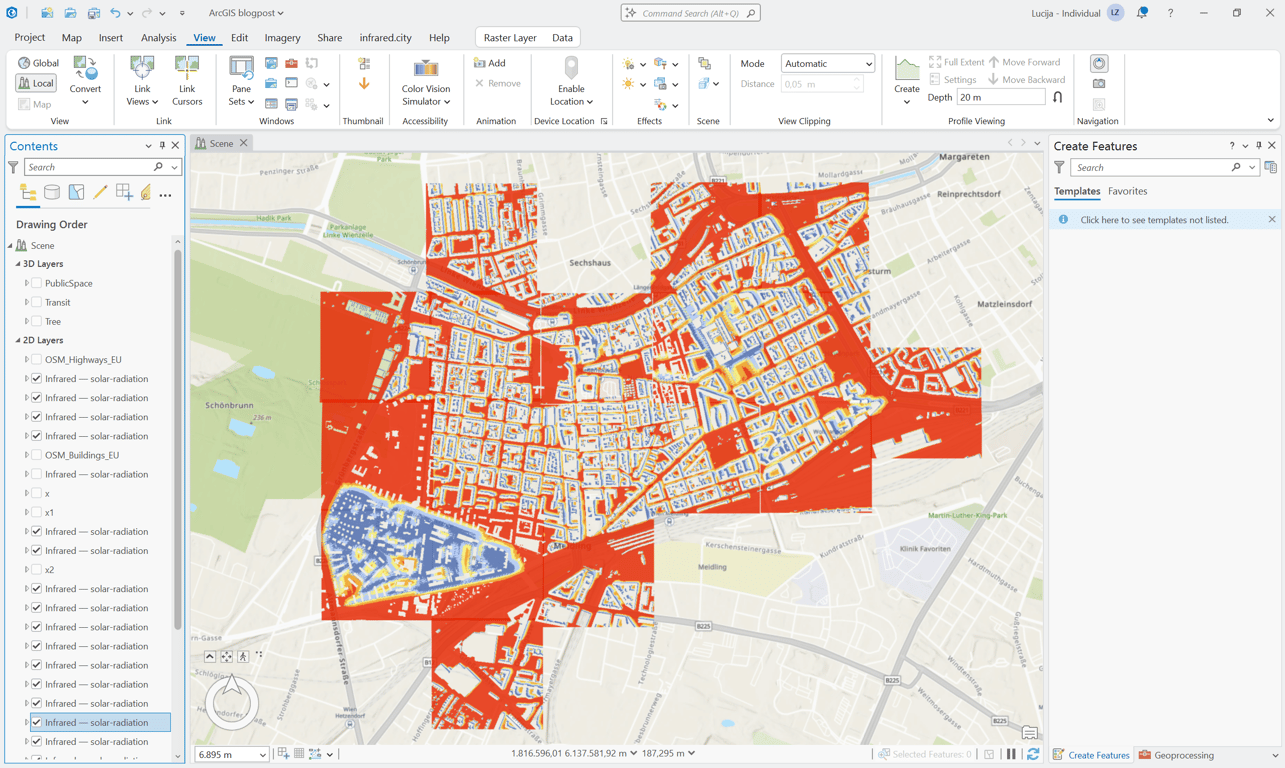Open the Convert view dropdown
This screenshot has width=1285, height=768.
[x=85, y=82]
